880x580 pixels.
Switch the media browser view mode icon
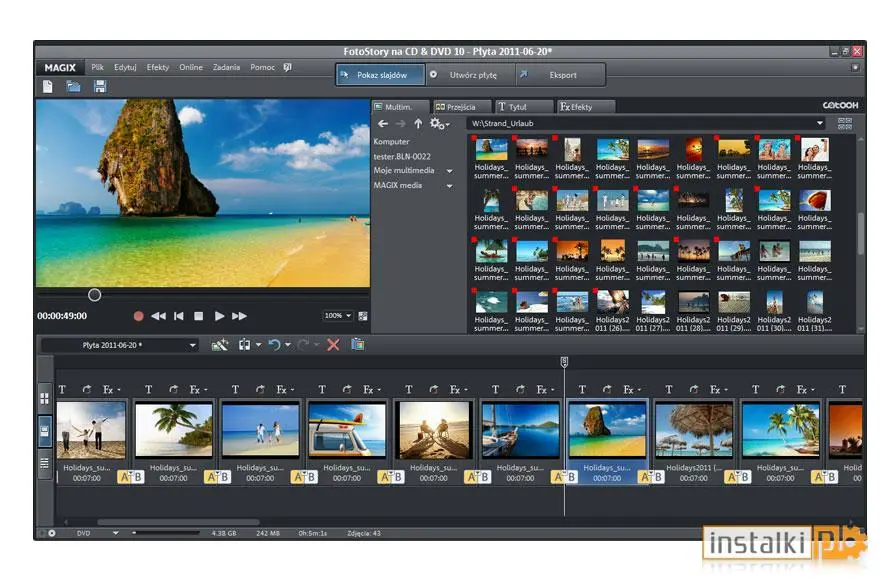point(845,124)
